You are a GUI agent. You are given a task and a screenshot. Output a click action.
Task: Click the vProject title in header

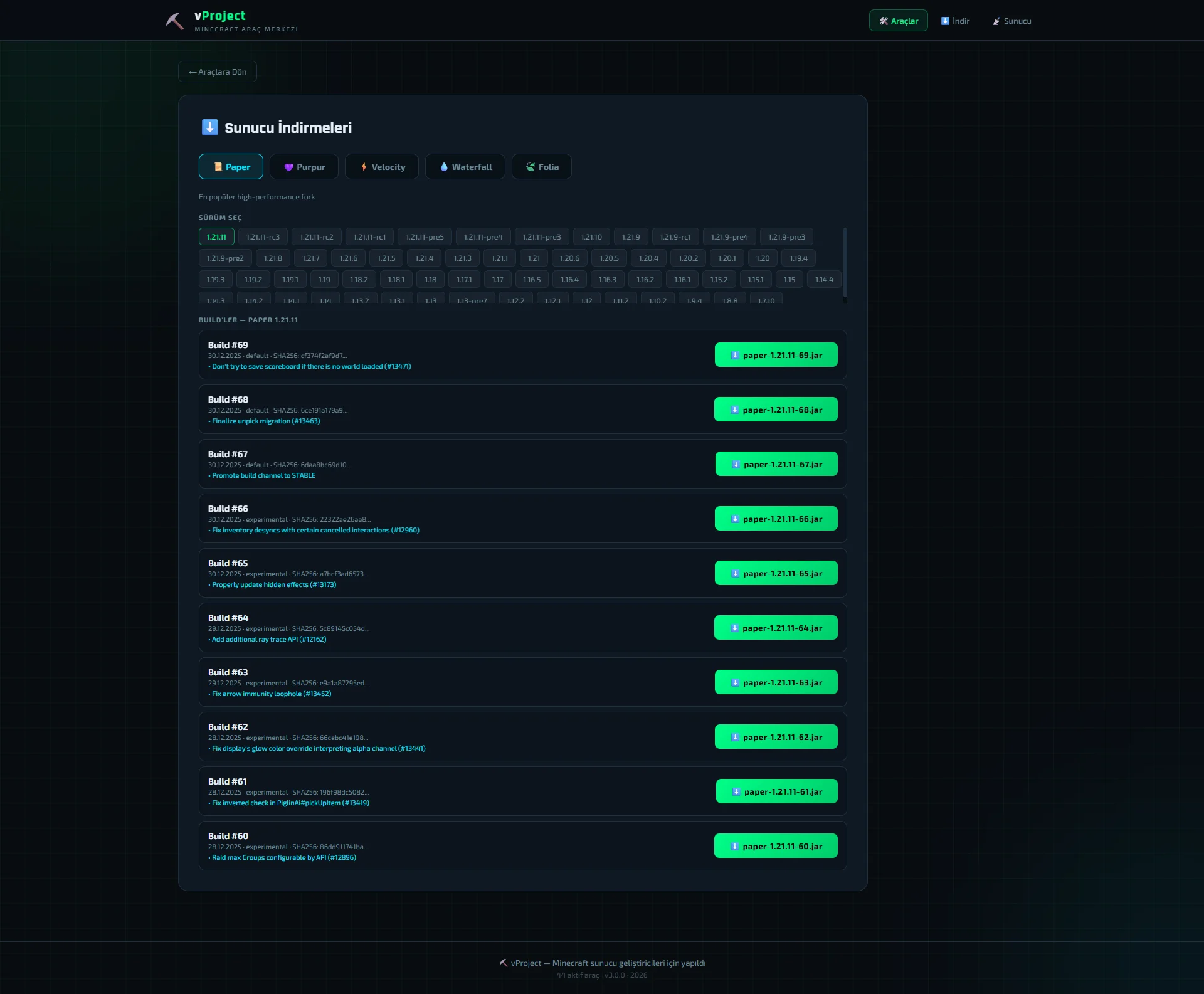click(219, 16)
